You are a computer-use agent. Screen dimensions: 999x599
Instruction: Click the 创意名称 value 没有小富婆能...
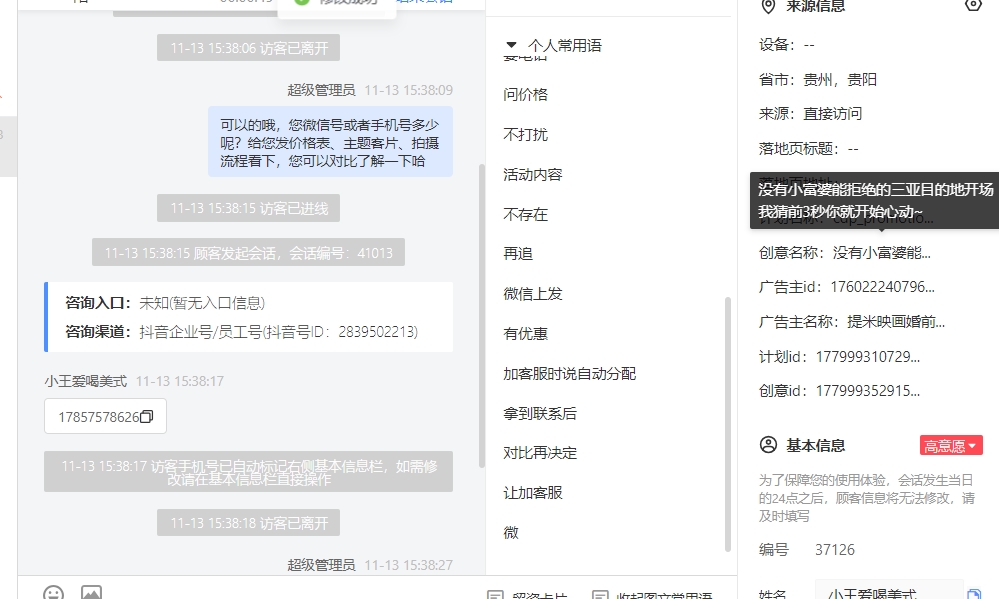click(882, 253)
